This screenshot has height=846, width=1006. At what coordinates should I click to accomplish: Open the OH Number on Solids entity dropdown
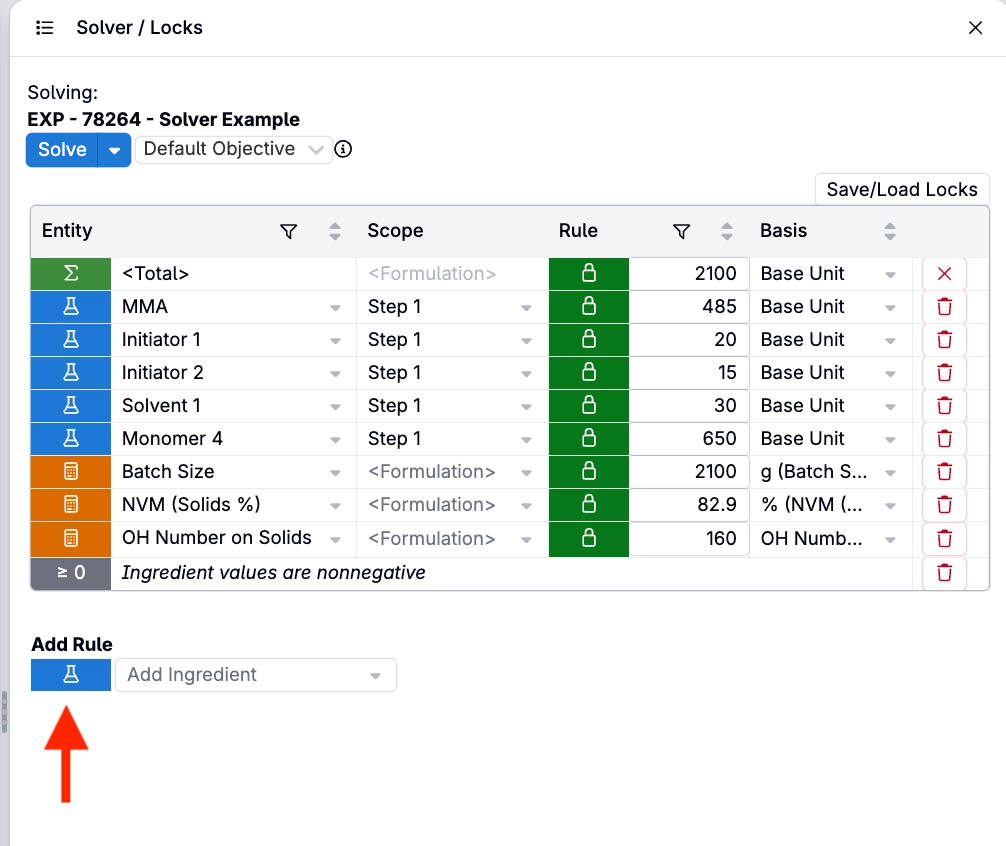point(335,540)
